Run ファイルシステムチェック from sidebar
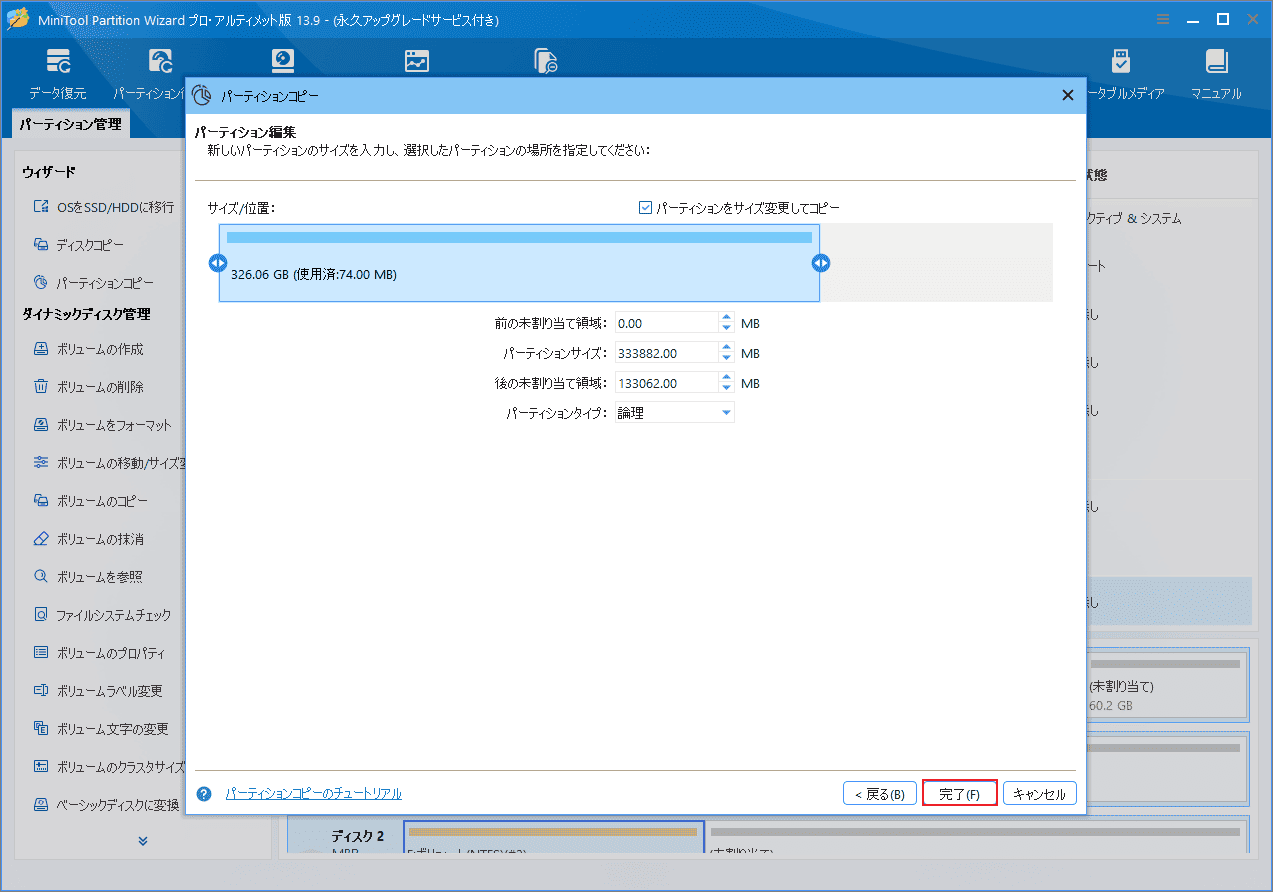The width and height of the screenshot is (1273, 892). [102, 615]
